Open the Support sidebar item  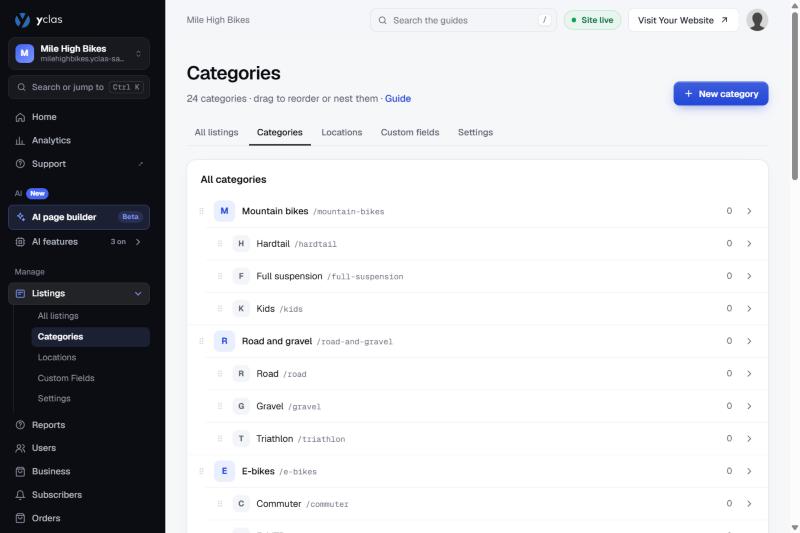(x=79, y=164)
